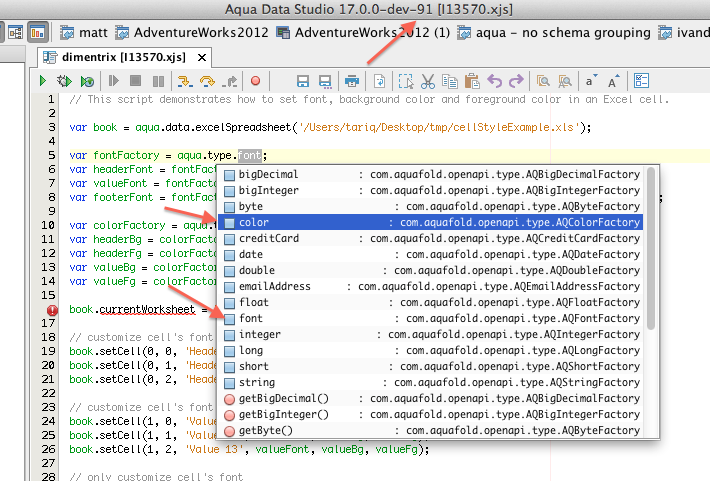Viewport: 710px width, 481px height.
Task: Open the first AdventureWorks2012 server connection
Action: (x=192, y=33)
